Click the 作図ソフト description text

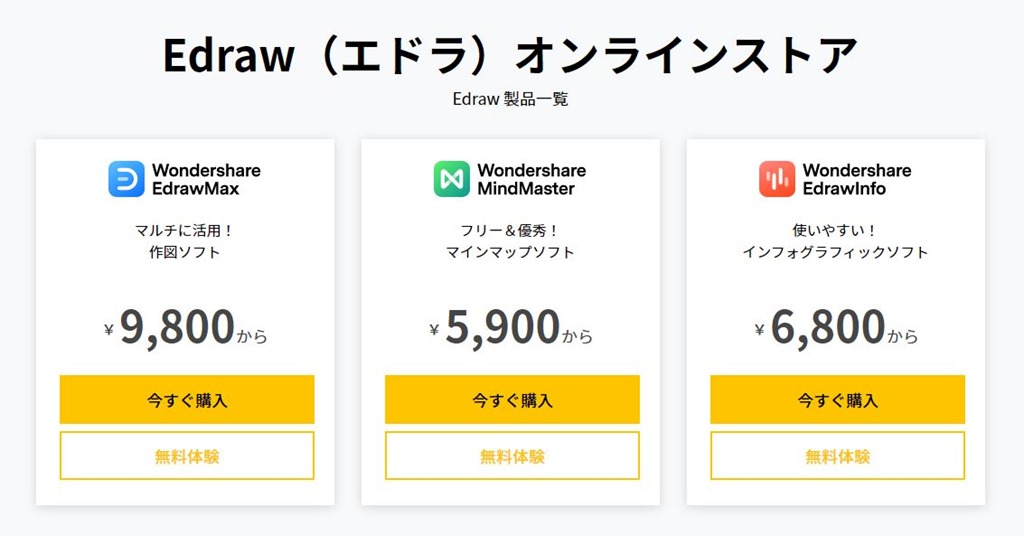tap(185, 252)
